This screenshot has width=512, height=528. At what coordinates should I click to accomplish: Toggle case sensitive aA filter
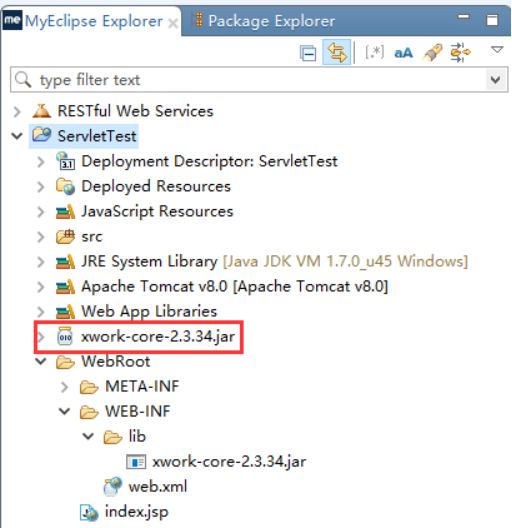tap(403, 53)
